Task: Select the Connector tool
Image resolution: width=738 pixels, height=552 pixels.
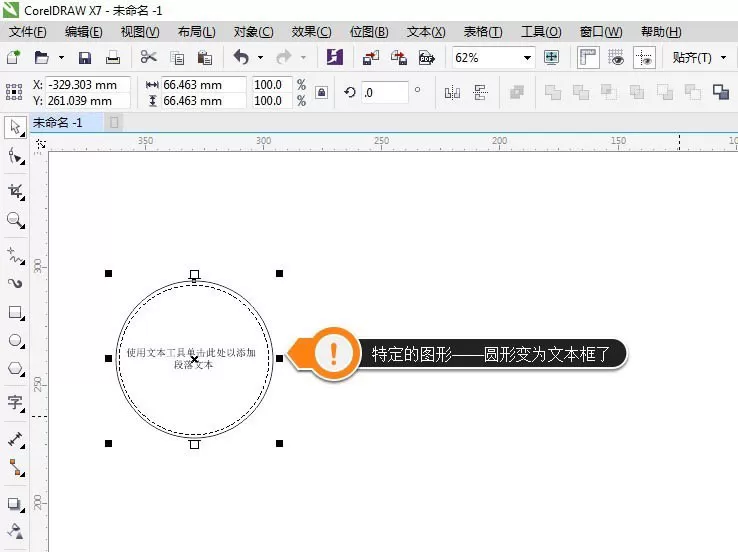Action: click(x=16, y=468)
